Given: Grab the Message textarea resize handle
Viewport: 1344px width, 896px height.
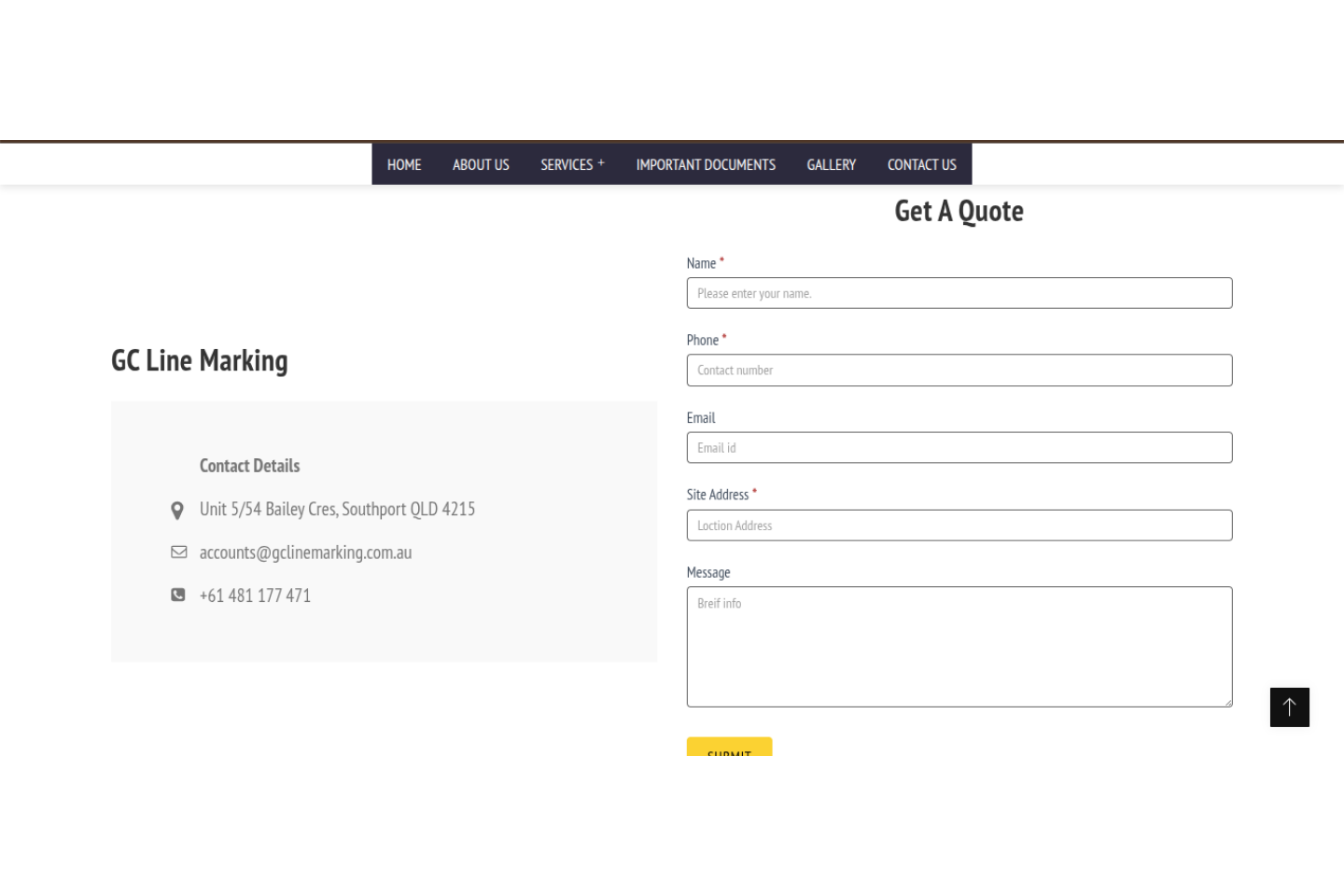Looking at the screenshot, I should click(x=1226, y=701).
